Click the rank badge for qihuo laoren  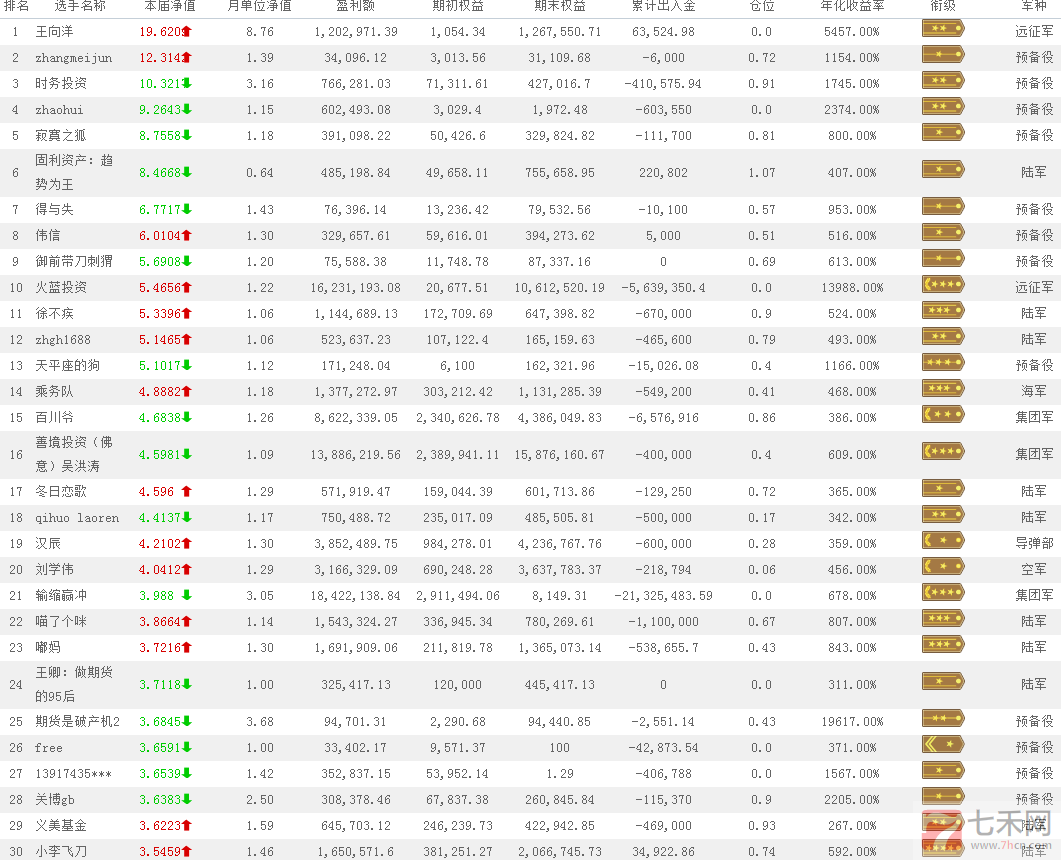(943, 514)
